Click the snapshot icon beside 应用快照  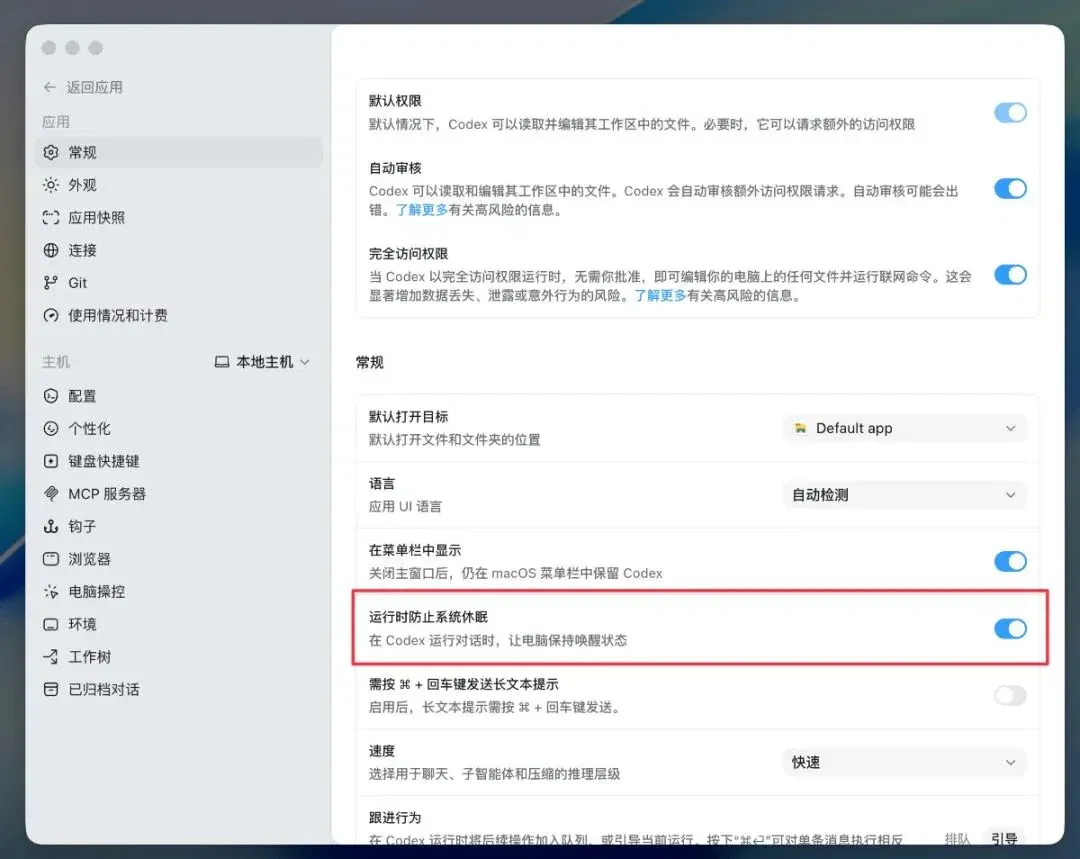[x=51, y=218]
